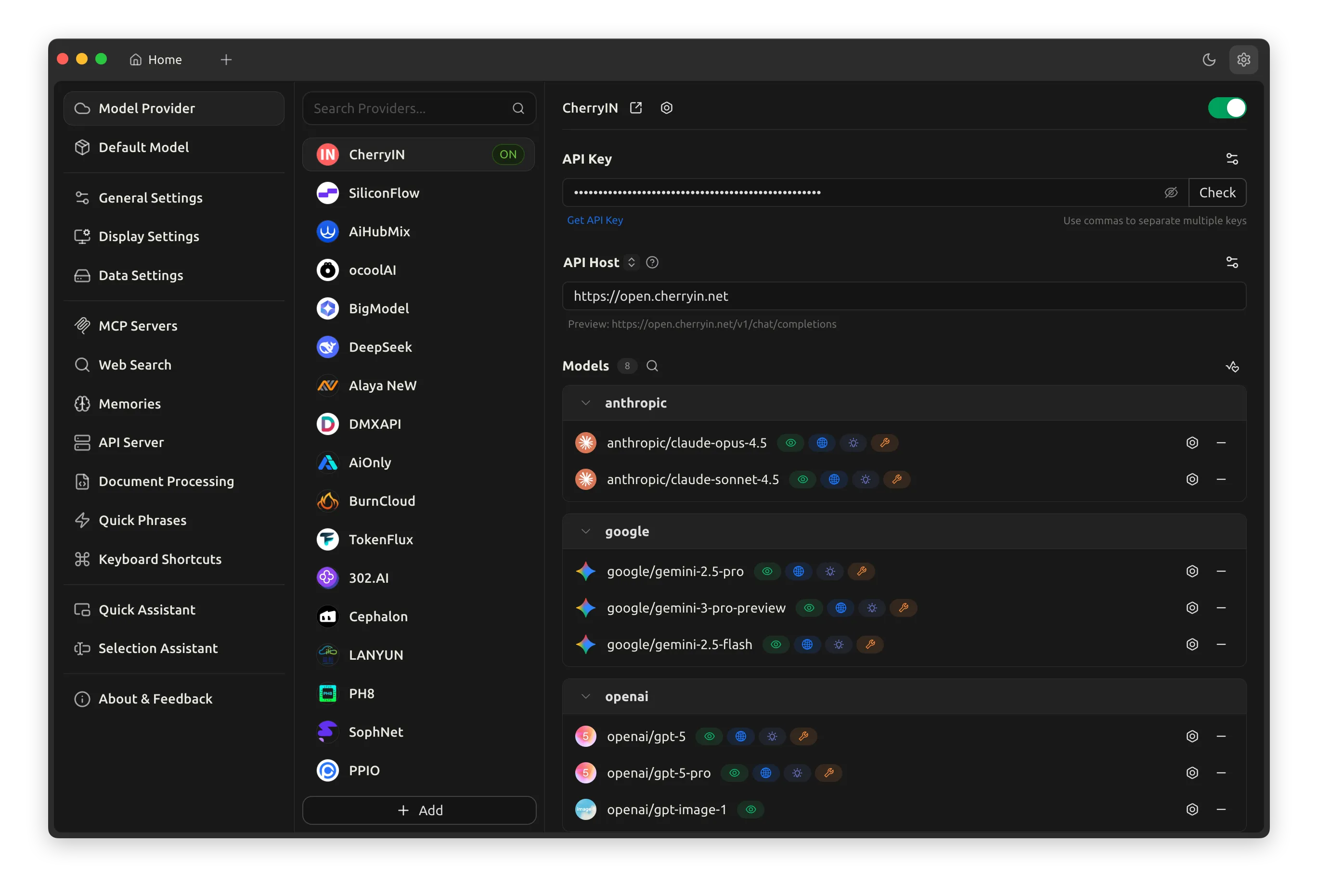
Task: Open CherryIN website external link icon
Action: 636,108
